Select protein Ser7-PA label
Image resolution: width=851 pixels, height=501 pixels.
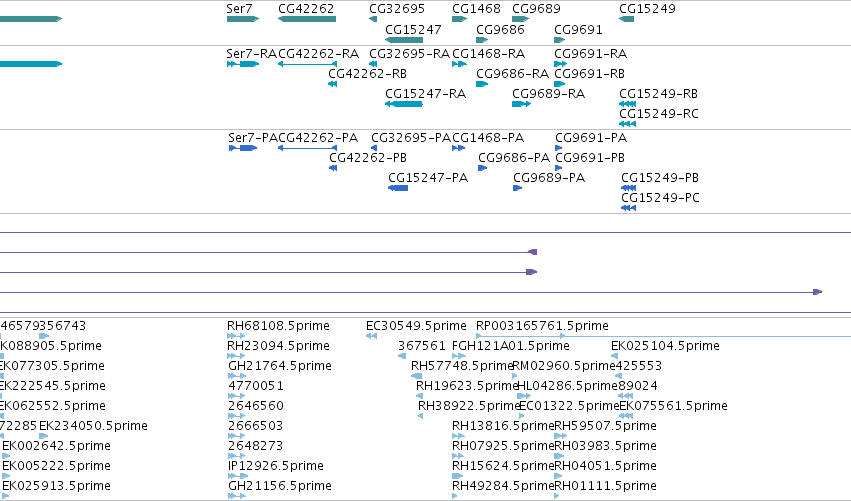point(253,138)
